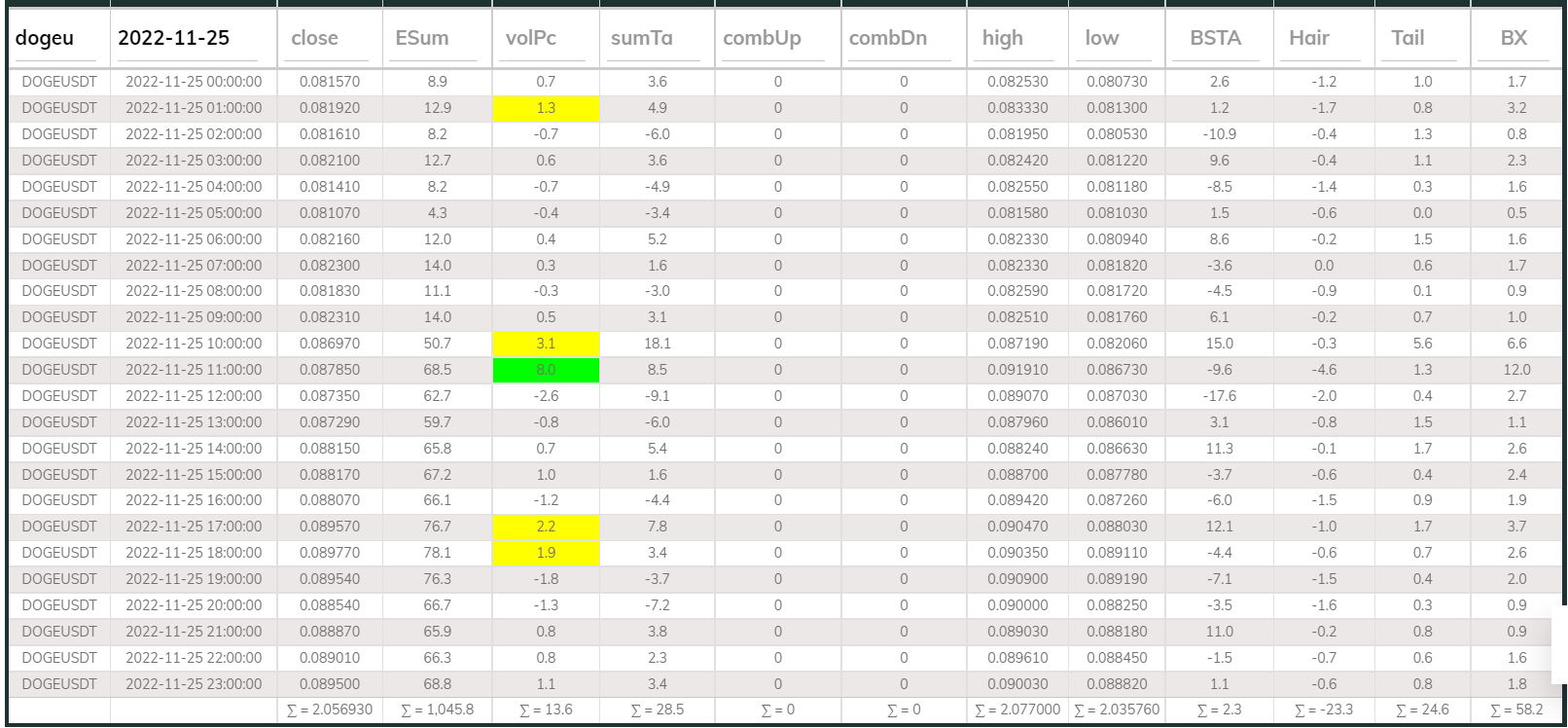Focus the "low" column filter box
The width and height of the screenshot is (1568, 728).
point(1116,39)
